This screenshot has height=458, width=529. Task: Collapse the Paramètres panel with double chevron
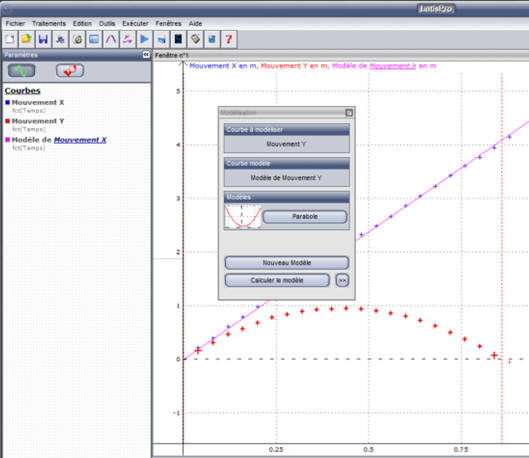pos(146,55)
